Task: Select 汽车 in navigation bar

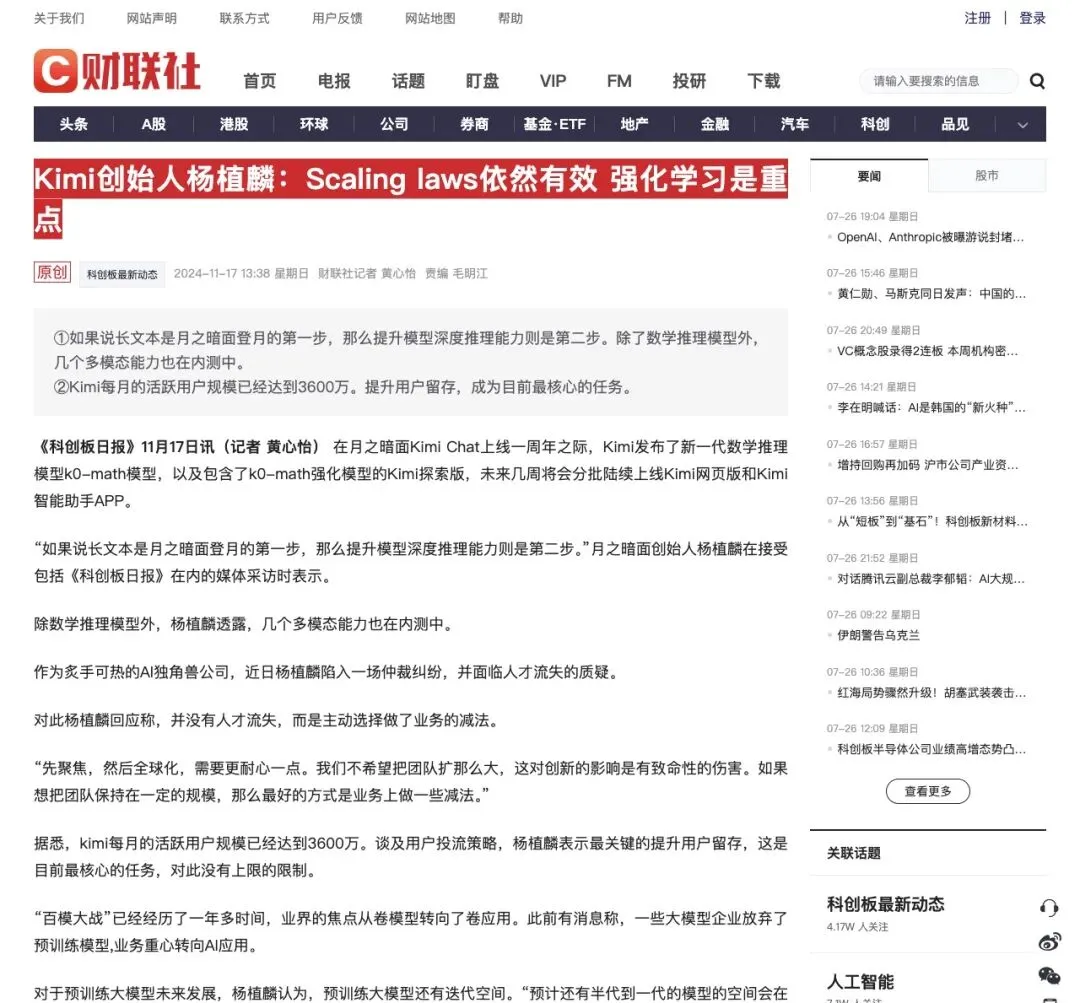Action: pos(795,125)
